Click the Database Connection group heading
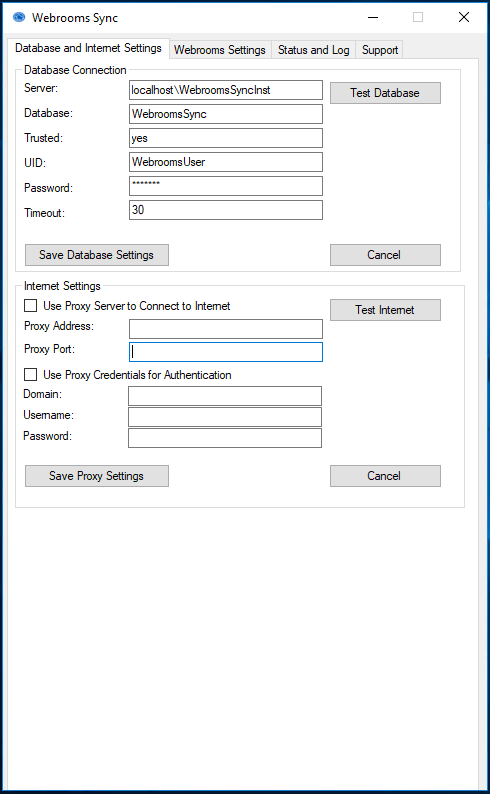This screenshot has width=490, height=794. pyautogui.click(x=75, y=70)
